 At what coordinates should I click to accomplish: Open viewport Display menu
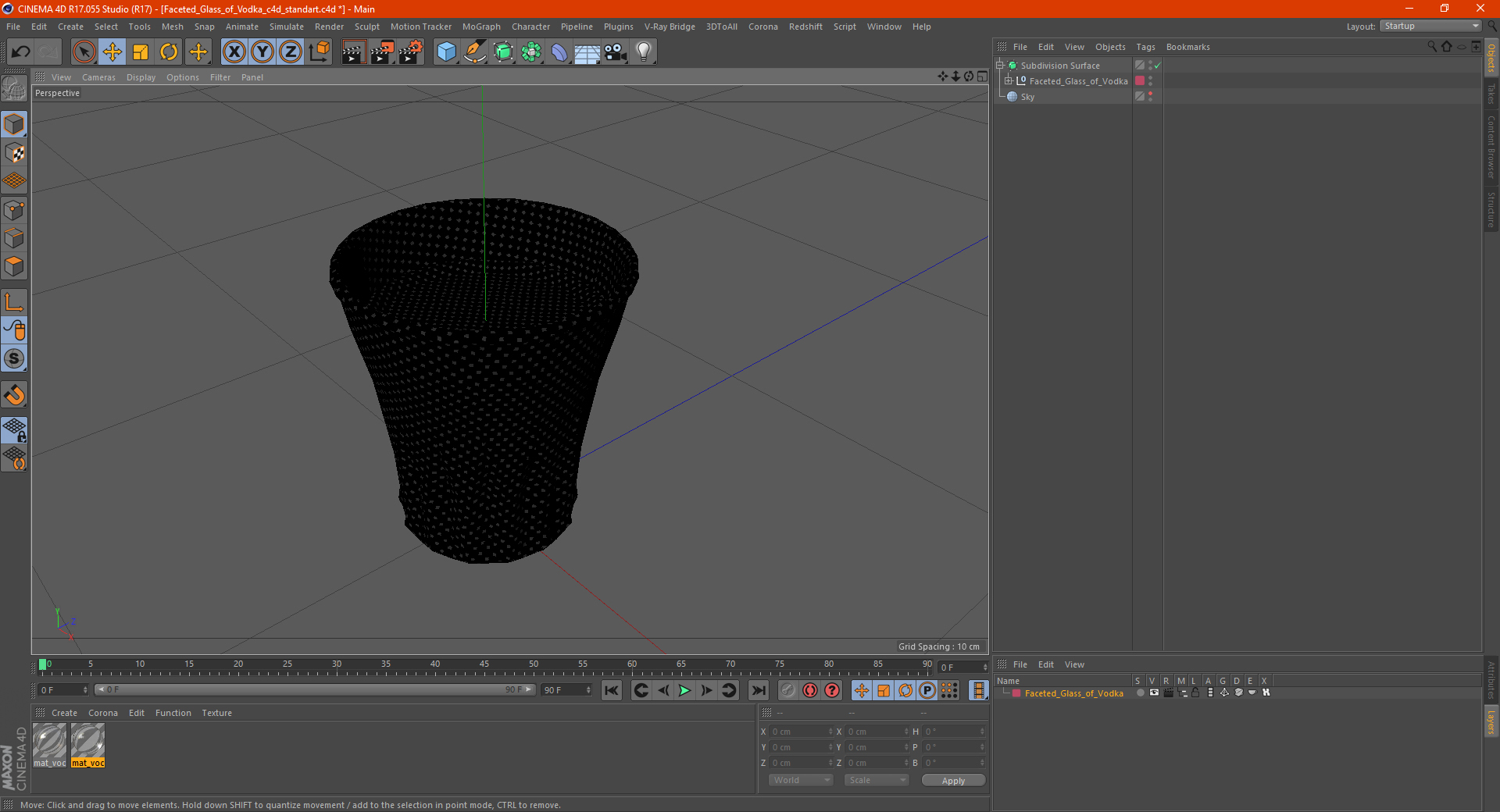coord(141,77)
